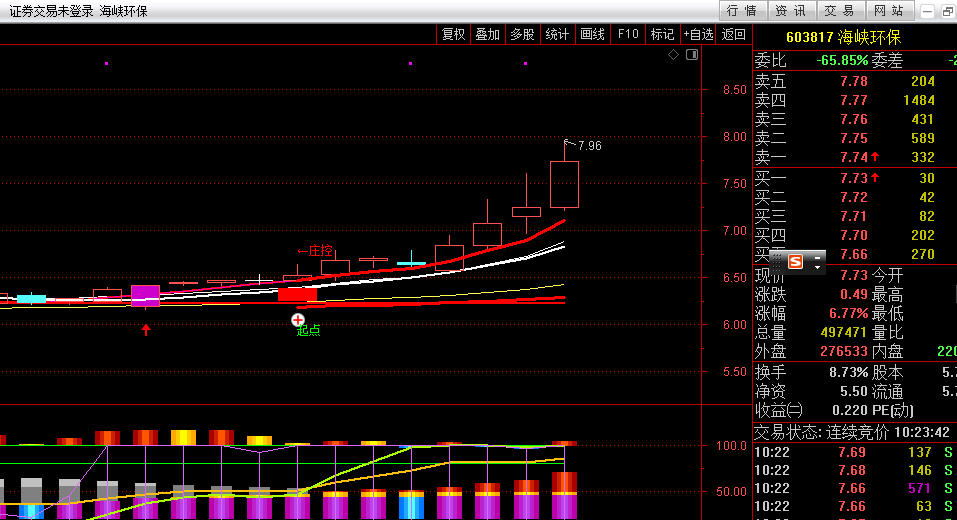Click the Sogou input method S icon
This screenshot has width=957, height=520.
point(796,261)
